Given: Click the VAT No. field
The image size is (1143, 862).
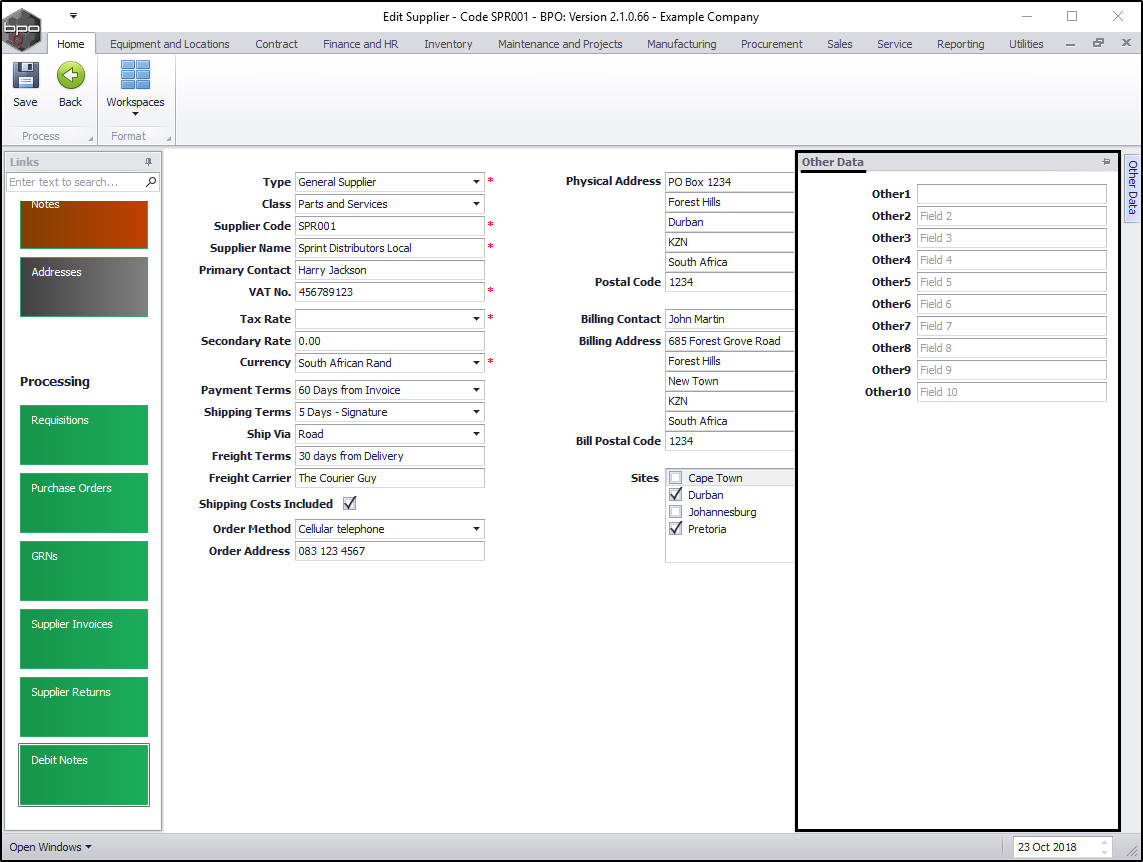Looking at the screenshot, I should (389, 291).
